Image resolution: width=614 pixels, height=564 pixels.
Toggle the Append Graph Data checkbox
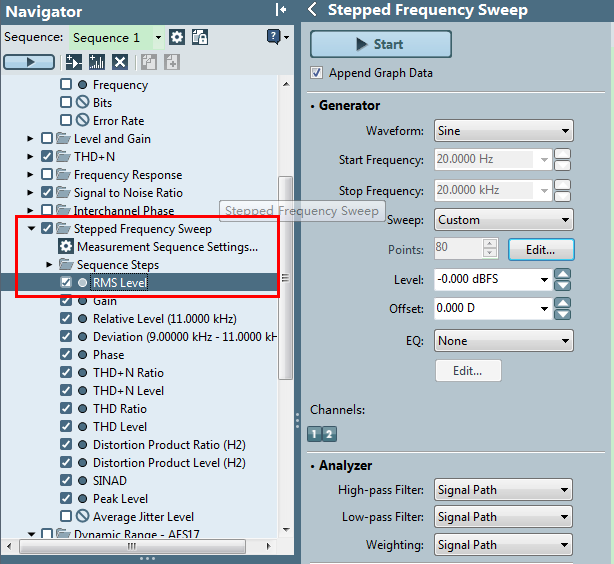click(316, 73)
